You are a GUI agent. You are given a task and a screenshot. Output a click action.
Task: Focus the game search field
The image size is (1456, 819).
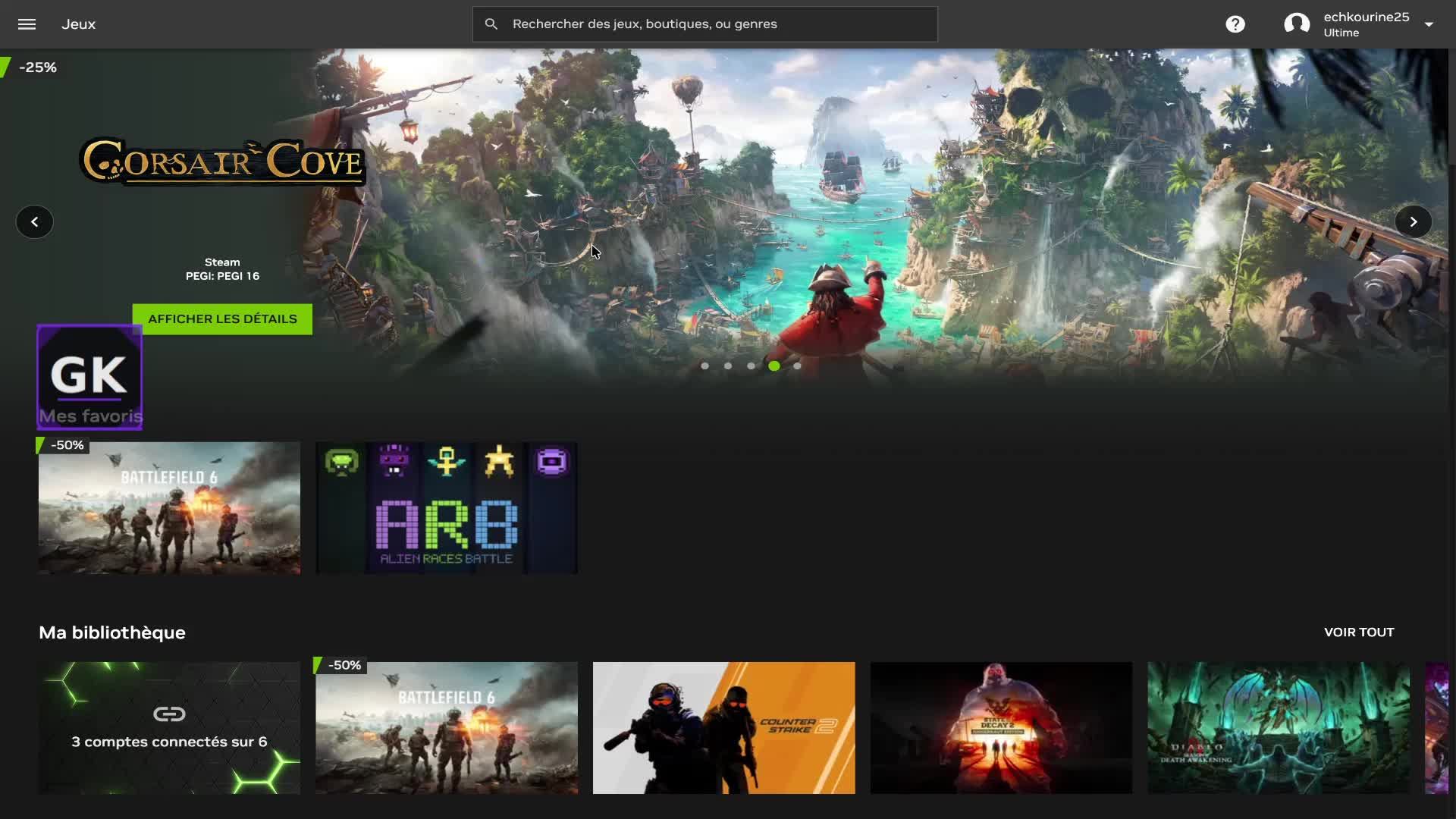705,24
